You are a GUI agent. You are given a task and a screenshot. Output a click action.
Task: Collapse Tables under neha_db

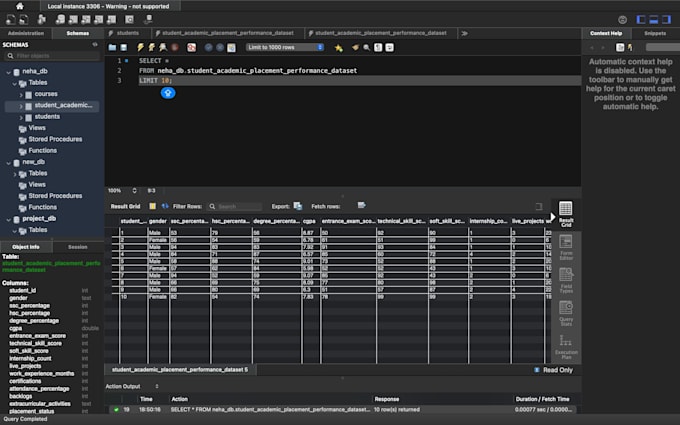[x=14, y=83]
